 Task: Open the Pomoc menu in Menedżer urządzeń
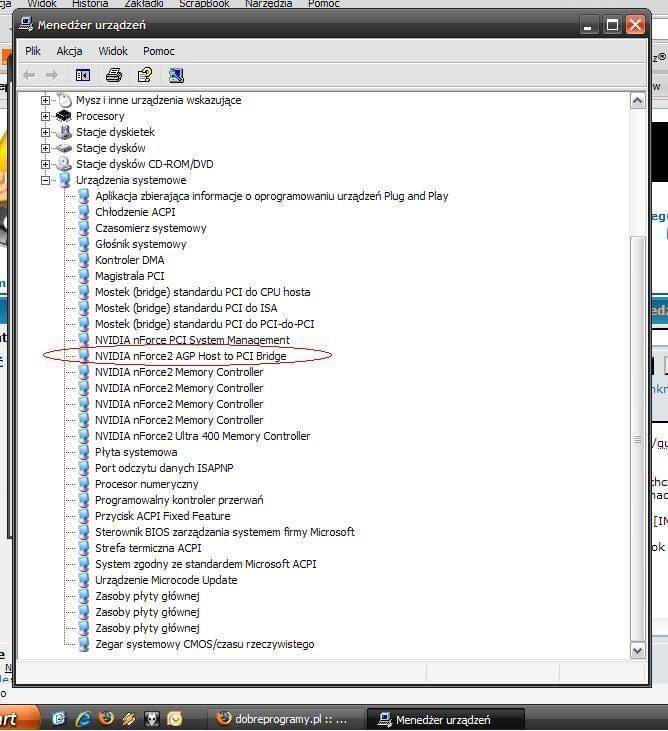[159, 51]
